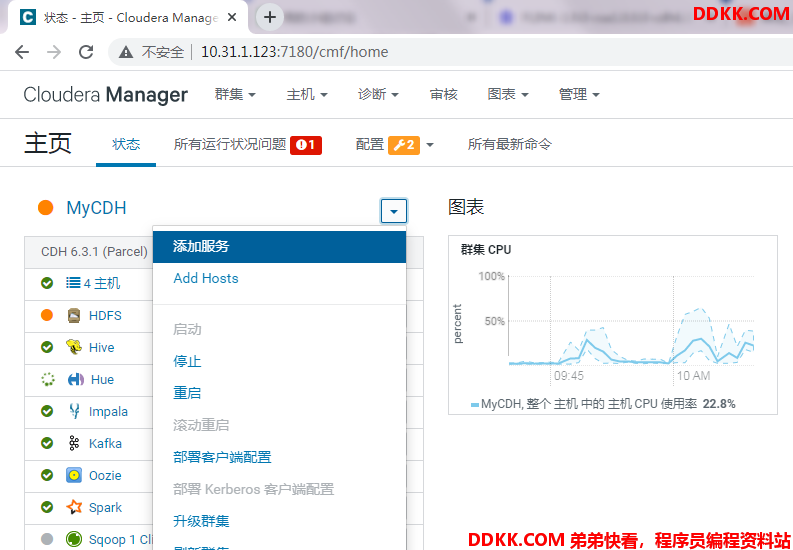Click the Sqoop service icon
The width and height of the screenshot is (793, 550).
click(74, 539)
